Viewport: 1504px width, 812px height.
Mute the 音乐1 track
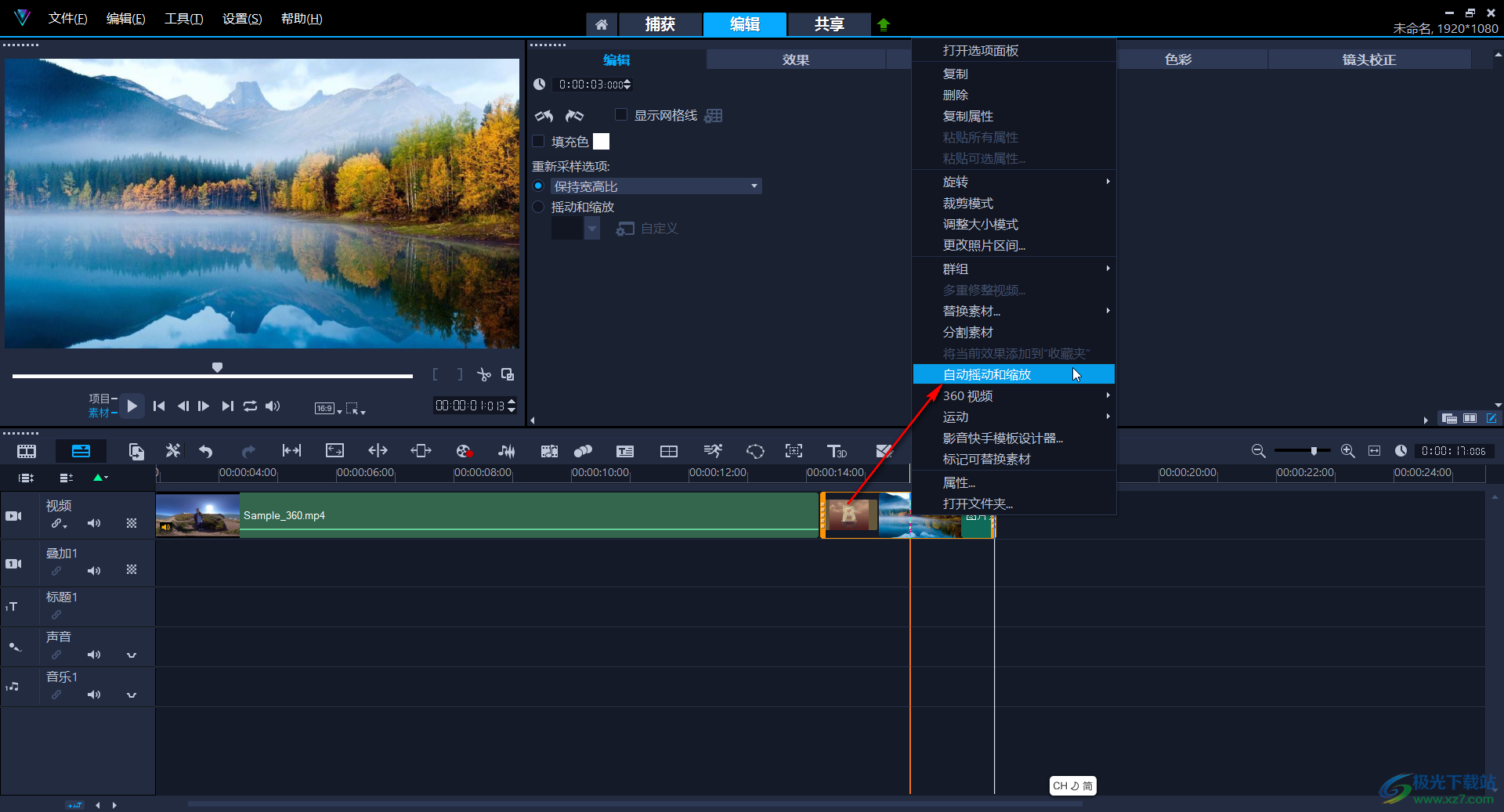point(94,695)
